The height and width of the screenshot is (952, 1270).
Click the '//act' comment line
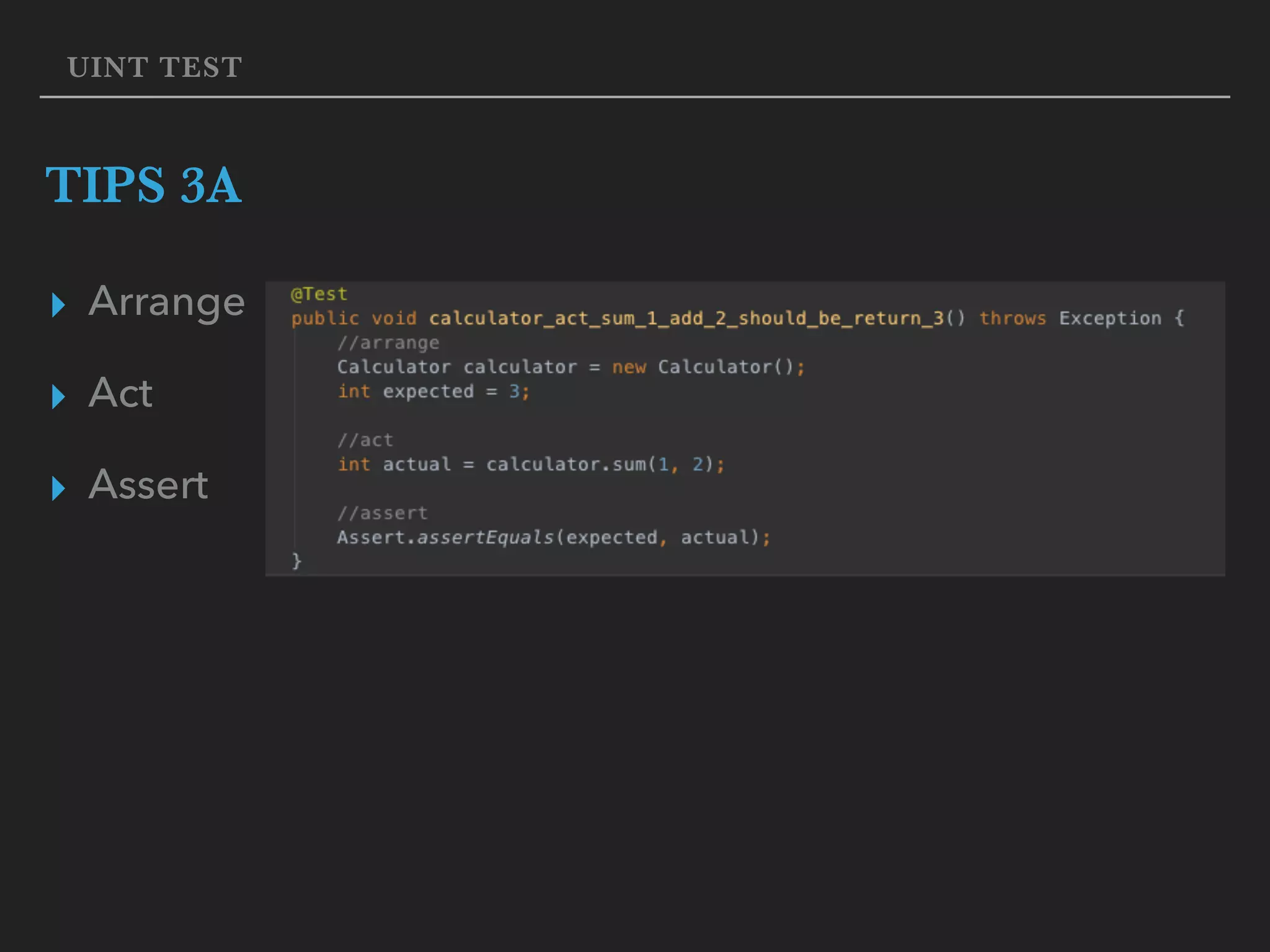coord(365,440)
